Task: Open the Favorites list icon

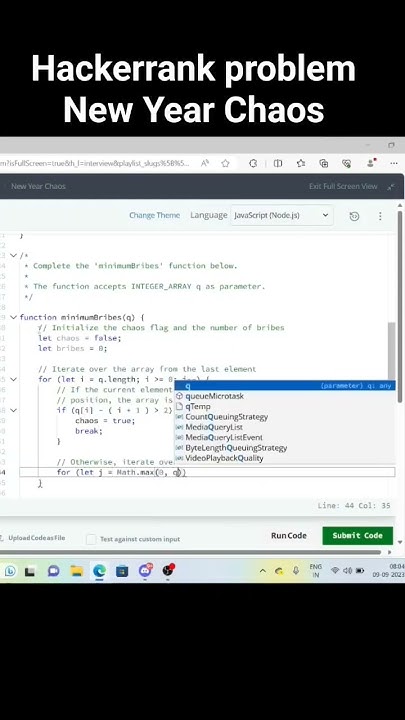Action: pos(301,163)
